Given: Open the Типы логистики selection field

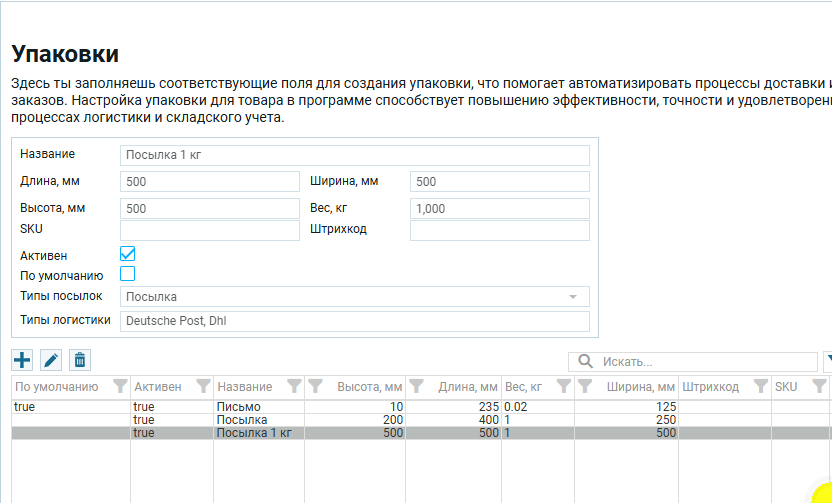Looking at the screenshot, I should [x=354, y=321].
